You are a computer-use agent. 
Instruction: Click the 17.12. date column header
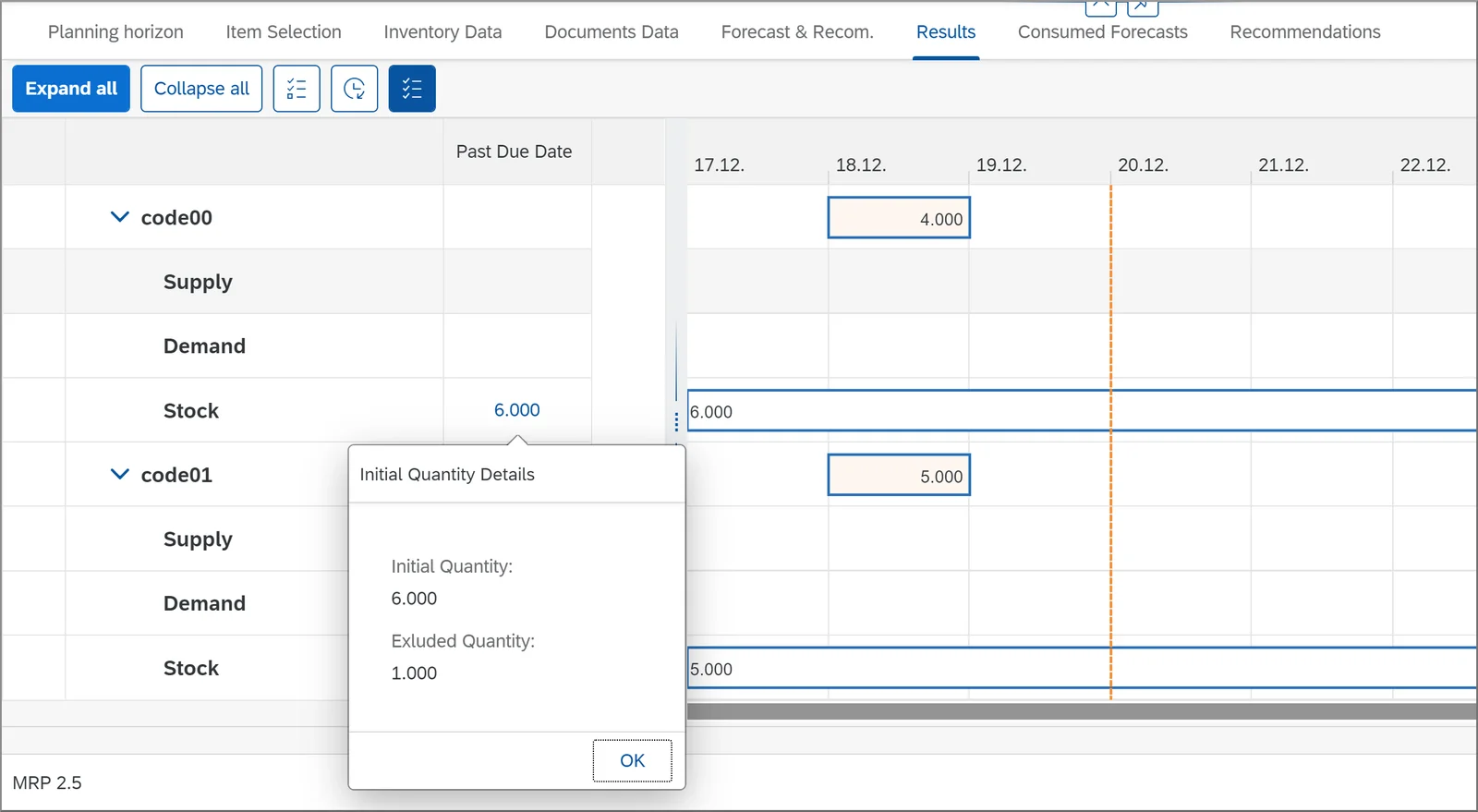[x=719, y=165]
